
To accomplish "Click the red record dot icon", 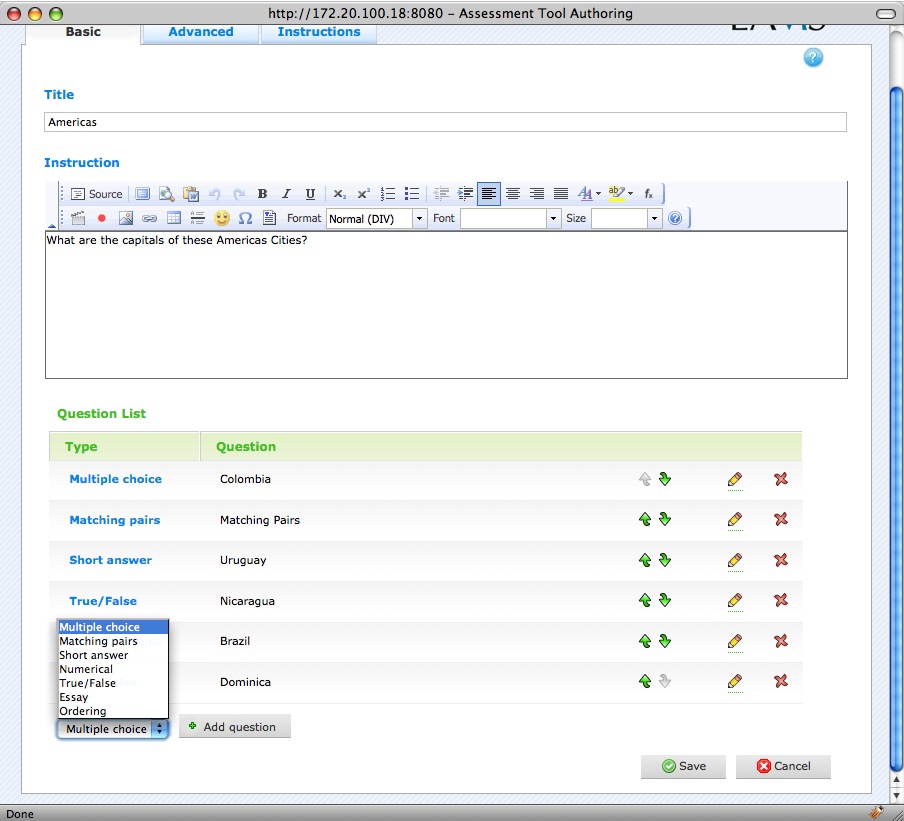I will point(101,218).
